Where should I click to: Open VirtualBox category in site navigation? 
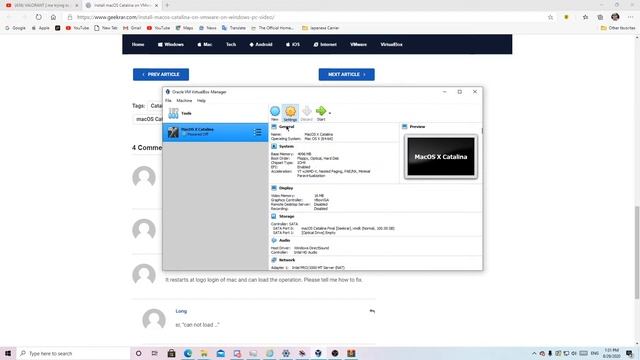click(391, 44)
